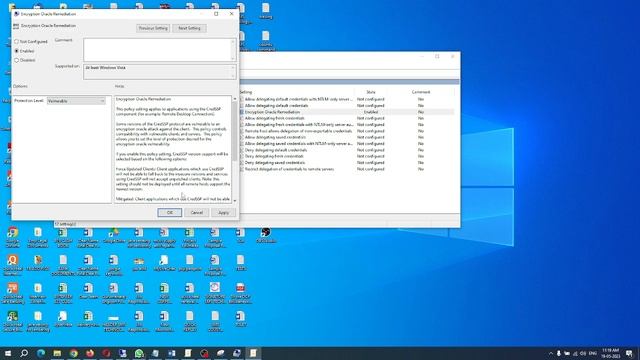The width and height of the screenshot is (640, 360).
Task: Launch Microsoft Edge from the taskbar
Action: (x=41, y=353)
